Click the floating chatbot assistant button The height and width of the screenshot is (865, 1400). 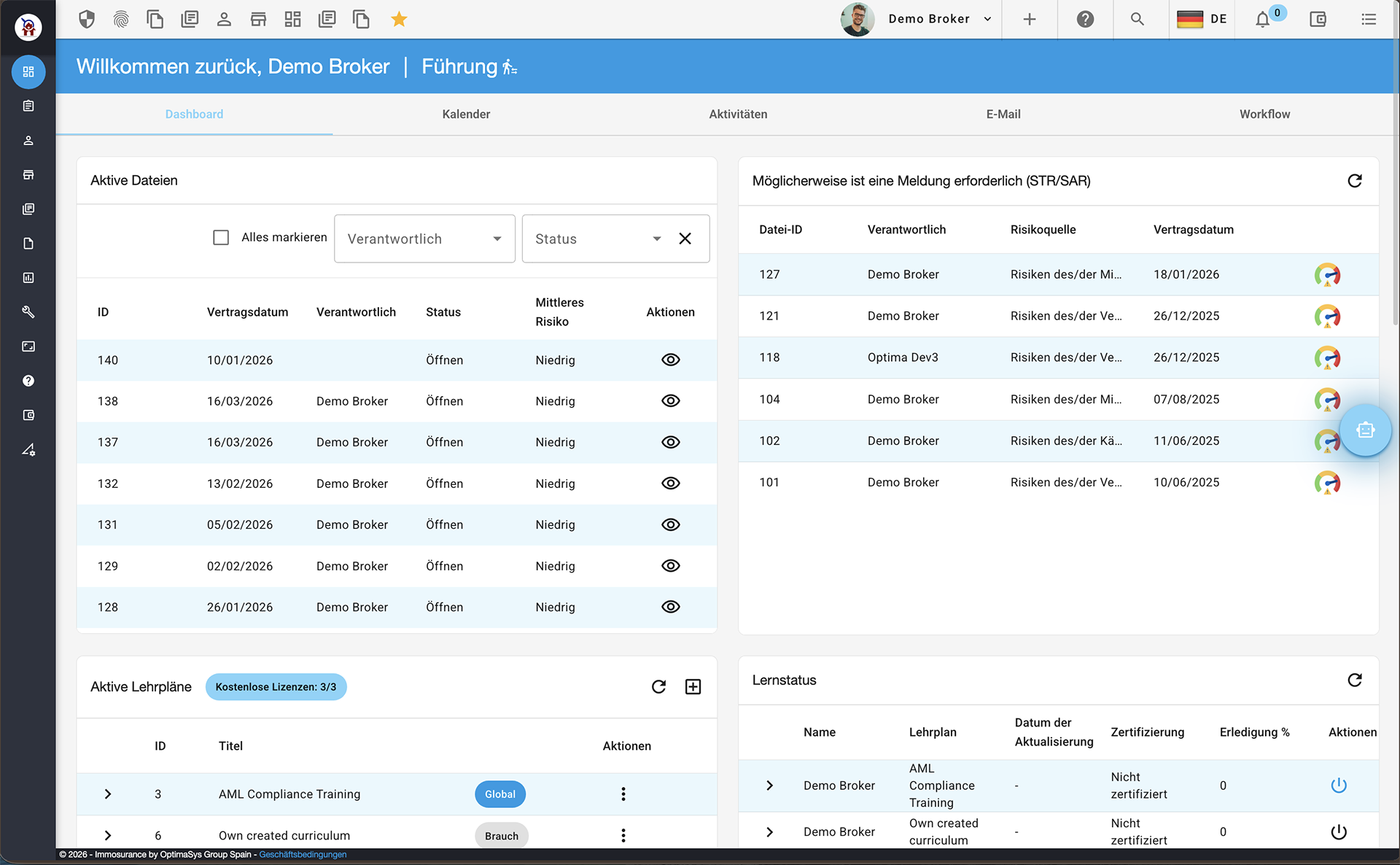pyautogui.click(x=1365, y=430)
